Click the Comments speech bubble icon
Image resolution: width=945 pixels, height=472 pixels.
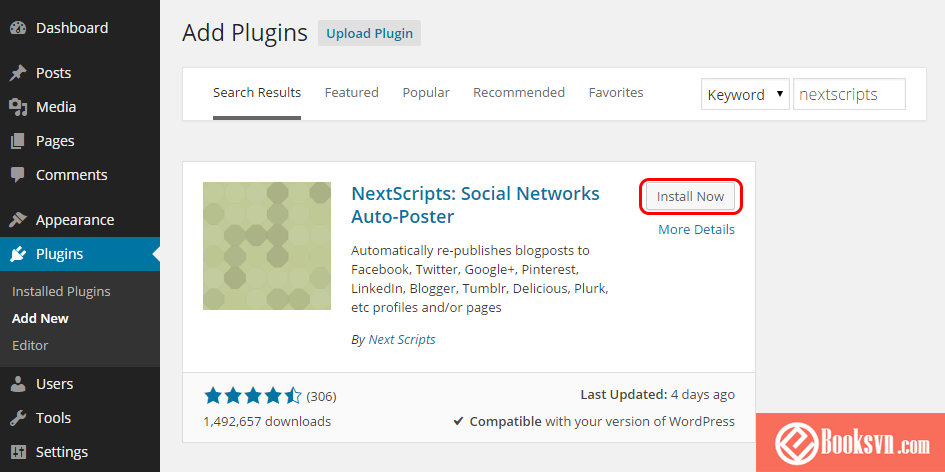click(x=19, y=175)
